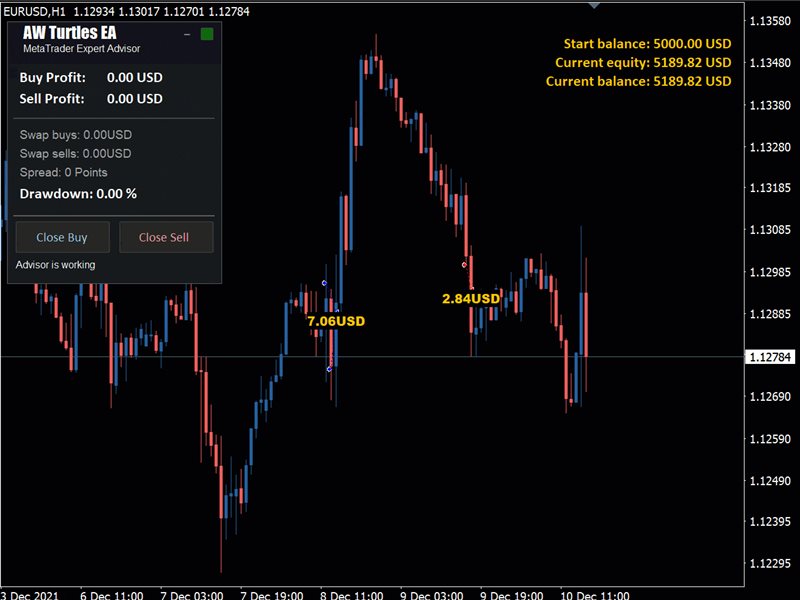The height and width of the screenshot is (600, 800).
Task: Click the red sell marker near 2.84USD
Action: point(464,265)
